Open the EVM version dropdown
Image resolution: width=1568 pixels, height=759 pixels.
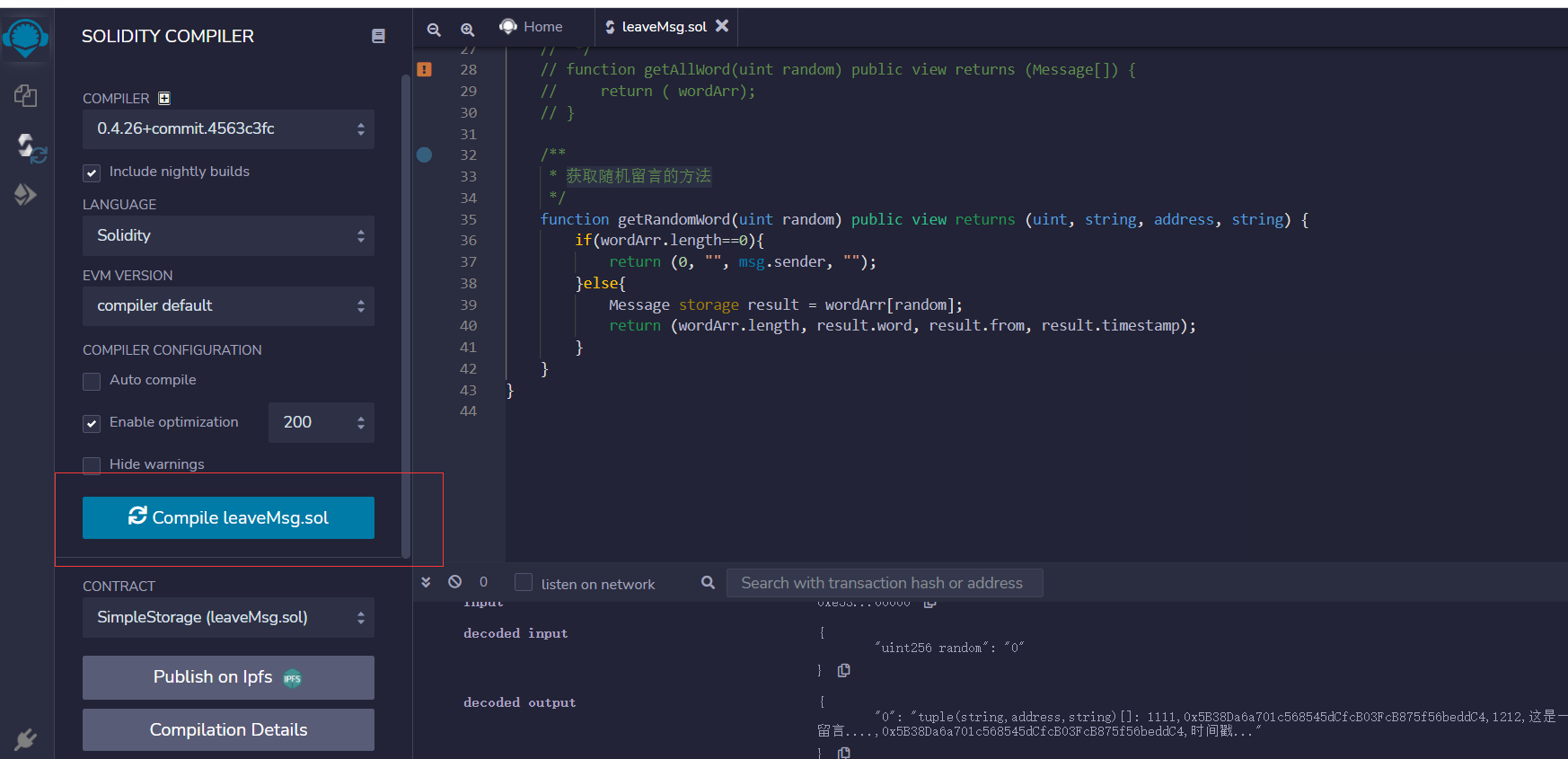pyautogui.click(x=228, y=305)
